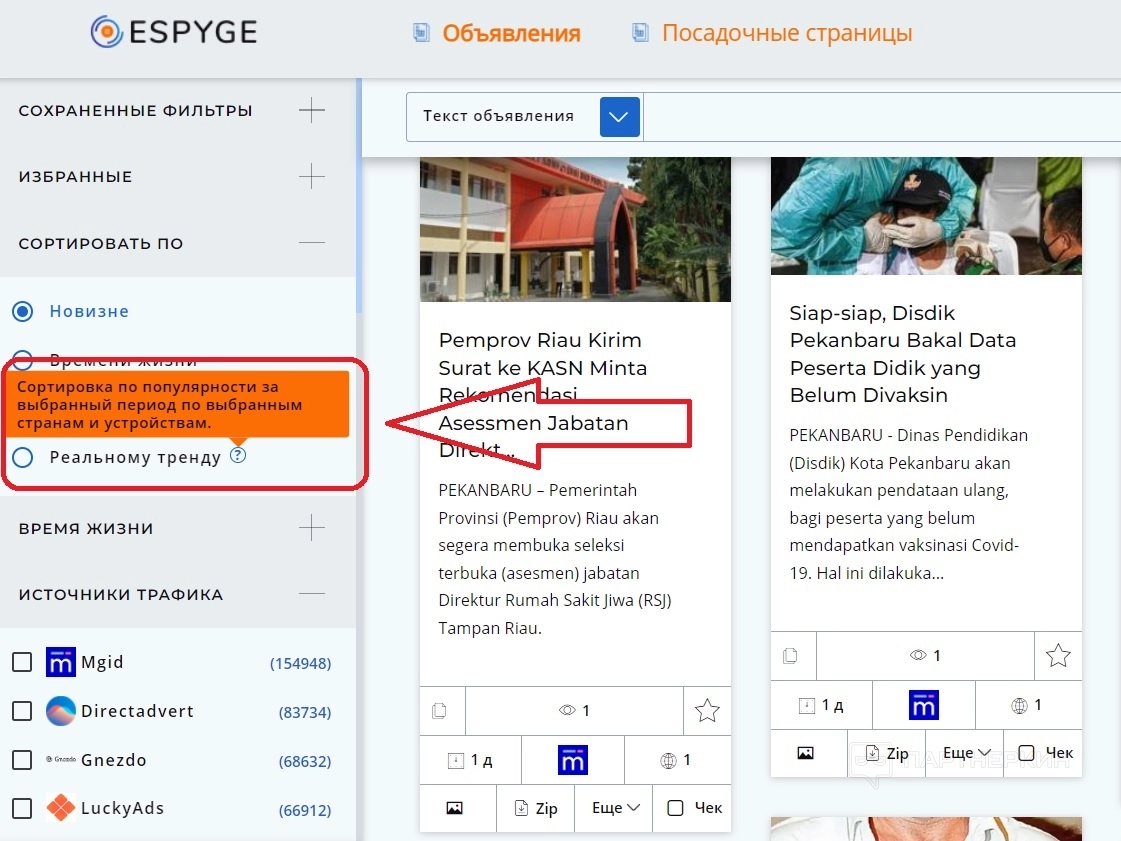Image download icon on Pemprov Riau card
This screenshot has height=841, width=1121.
tap(454, 808)
